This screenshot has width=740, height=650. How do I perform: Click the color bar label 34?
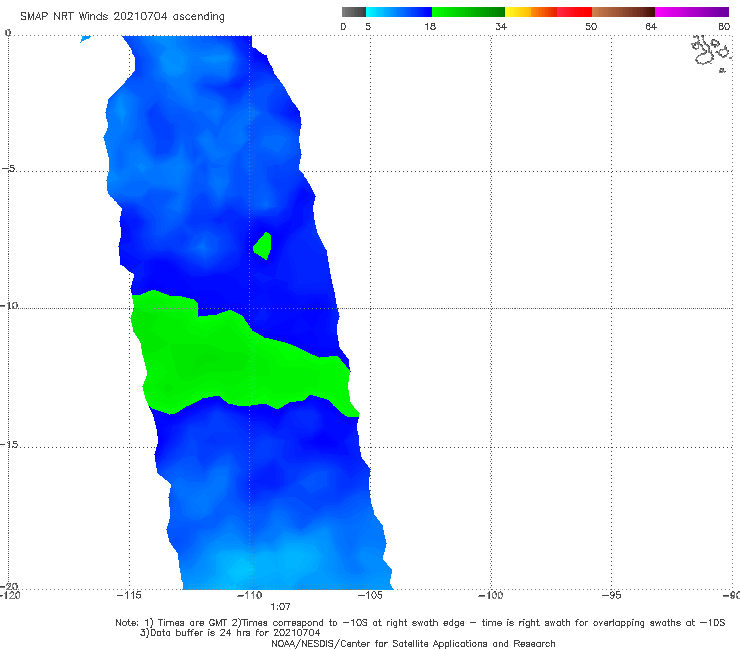click(x=501, y=27)
